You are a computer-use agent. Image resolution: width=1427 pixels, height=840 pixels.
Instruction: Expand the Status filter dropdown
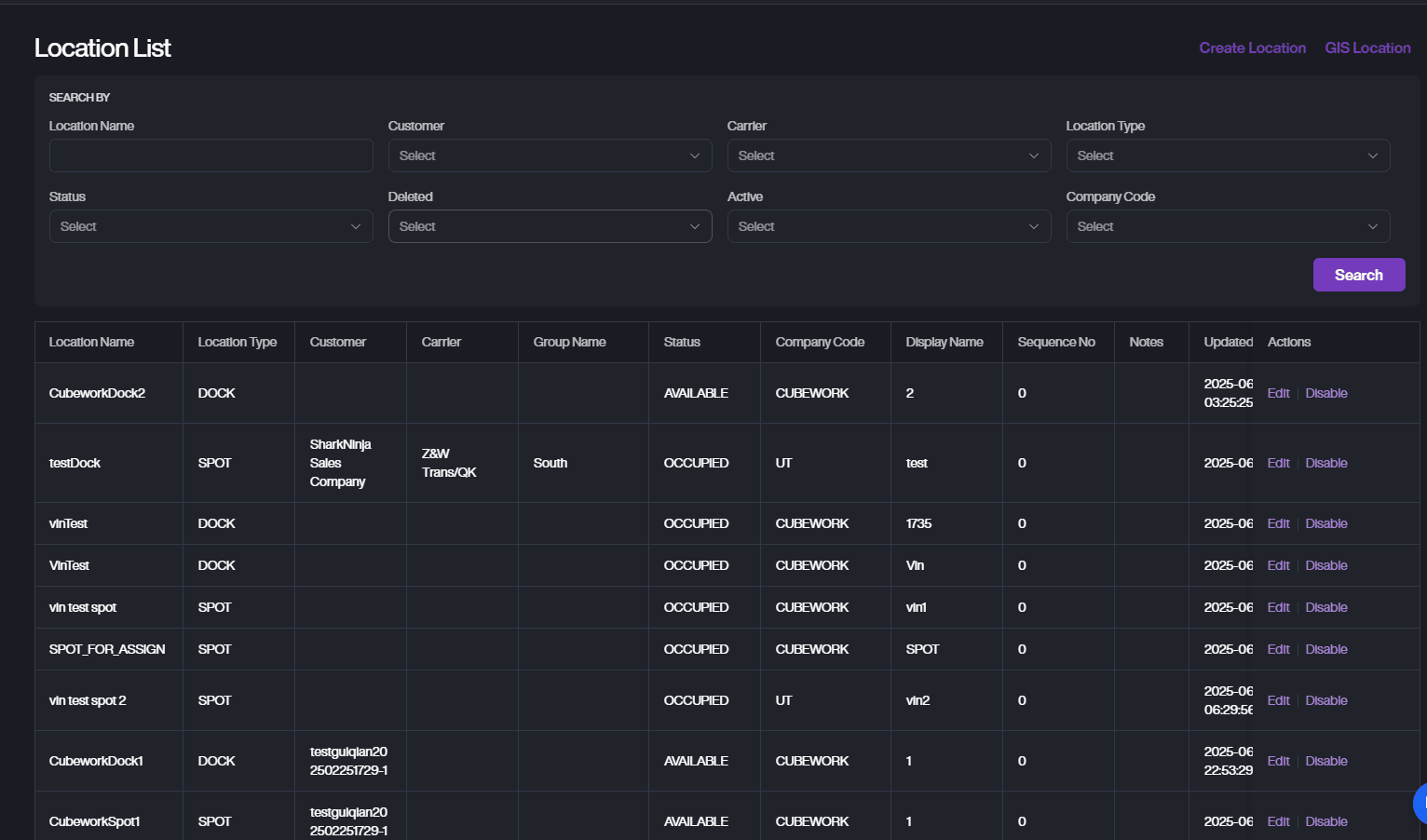coord(211,226)
